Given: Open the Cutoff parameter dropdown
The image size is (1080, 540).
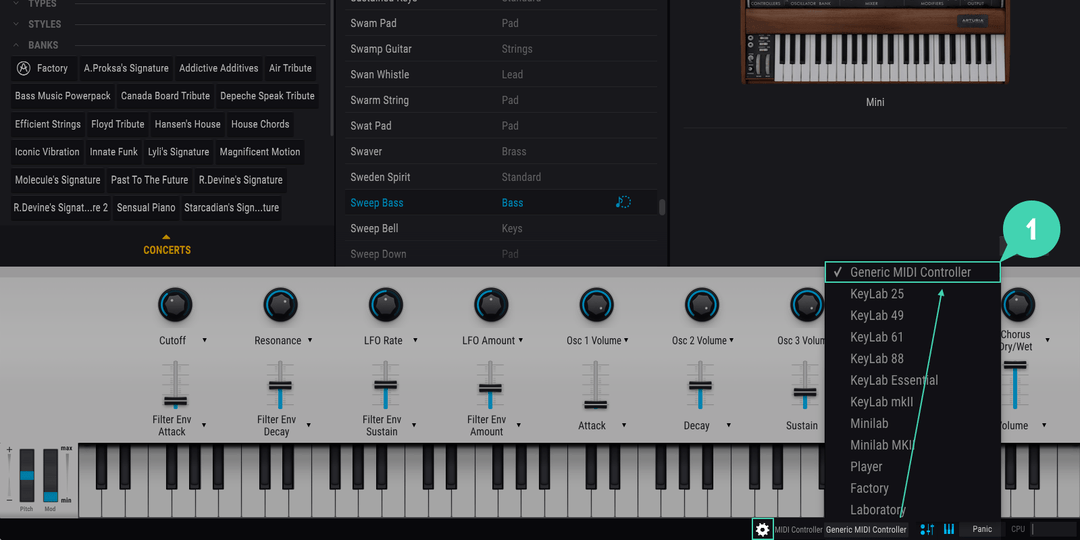Looking at the screenshot, I should pos(205,340).
